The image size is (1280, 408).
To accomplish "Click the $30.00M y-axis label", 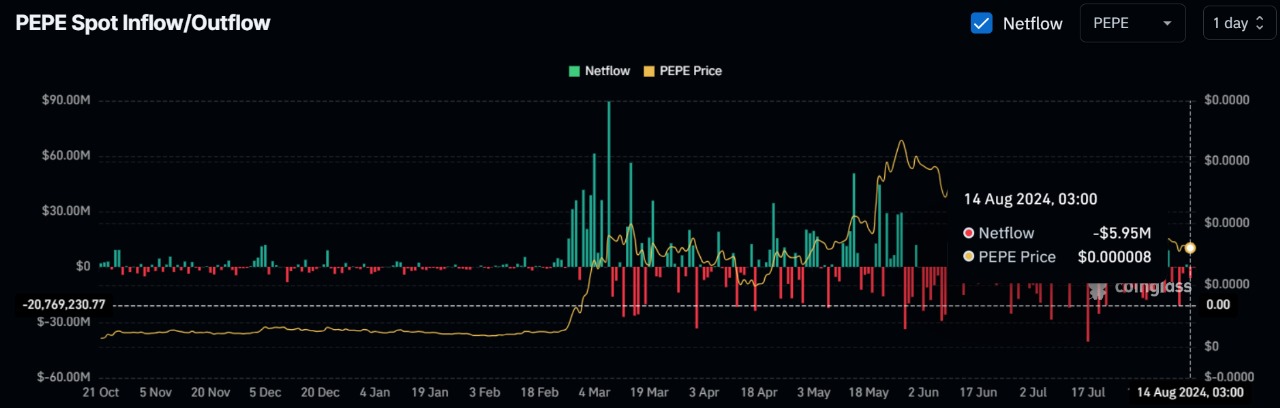I will (x=66, y=211).
